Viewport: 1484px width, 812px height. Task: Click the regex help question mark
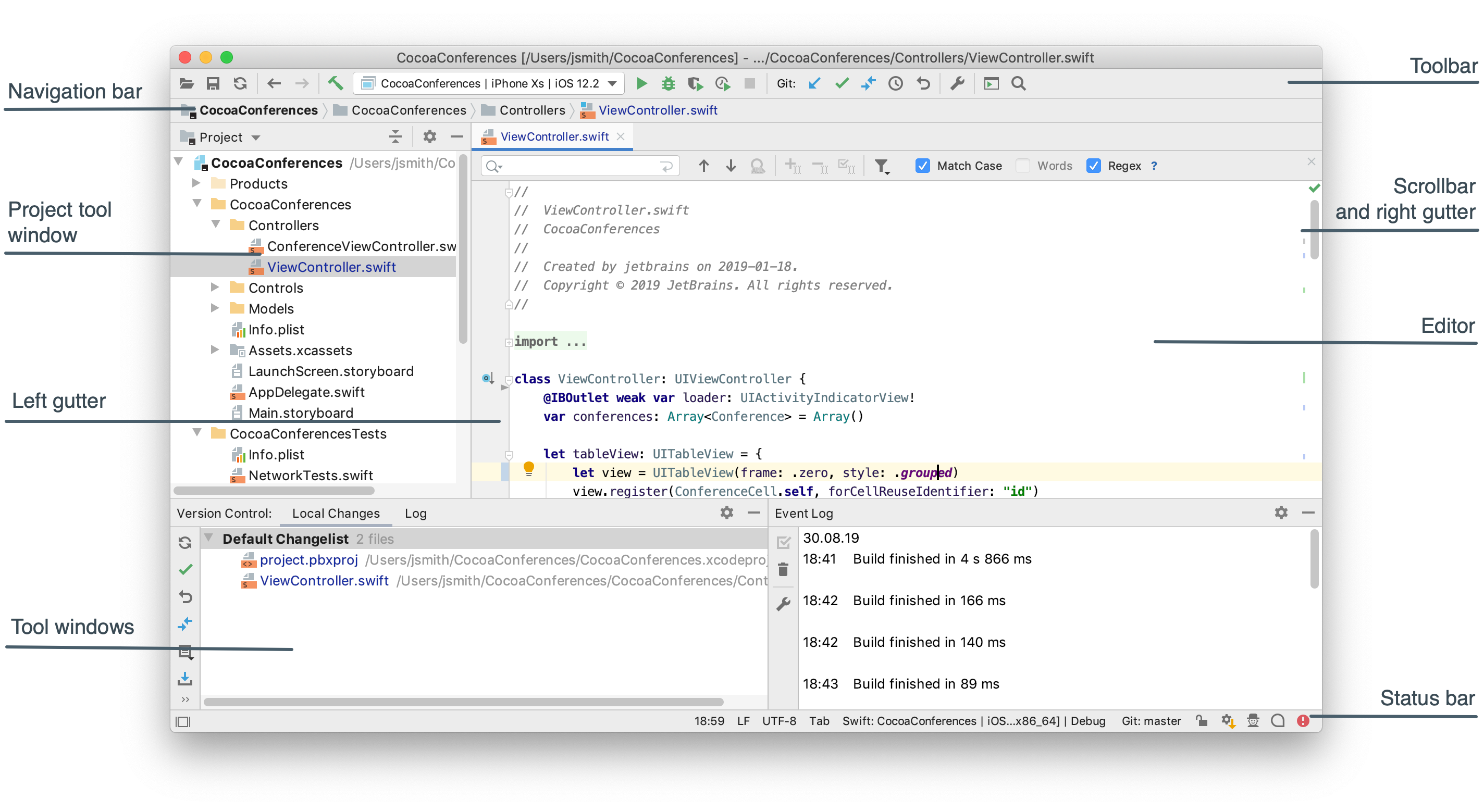coord(1154,166)
